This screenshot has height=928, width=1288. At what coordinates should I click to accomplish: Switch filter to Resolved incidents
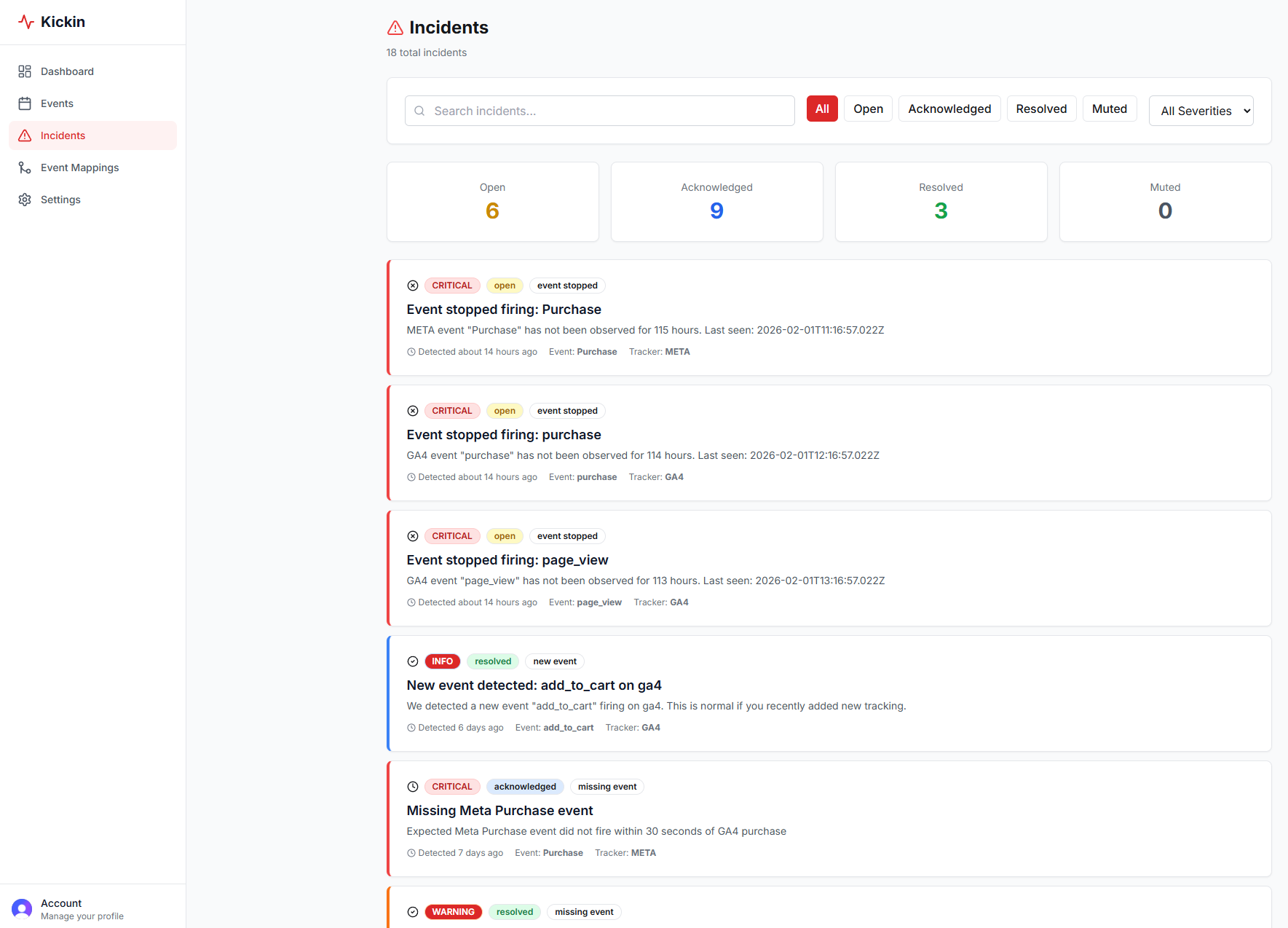[x=1041, y=109]
